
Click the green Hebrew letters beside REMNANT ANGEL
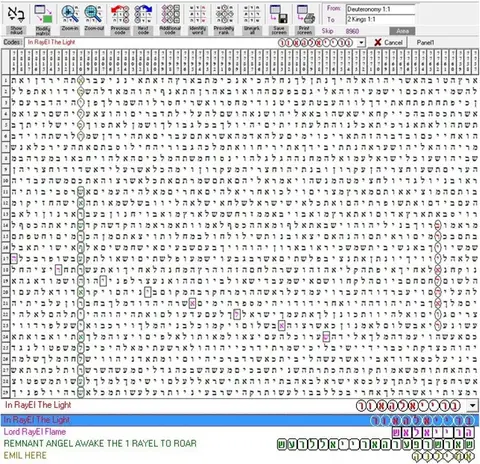[x=375, y=445]
